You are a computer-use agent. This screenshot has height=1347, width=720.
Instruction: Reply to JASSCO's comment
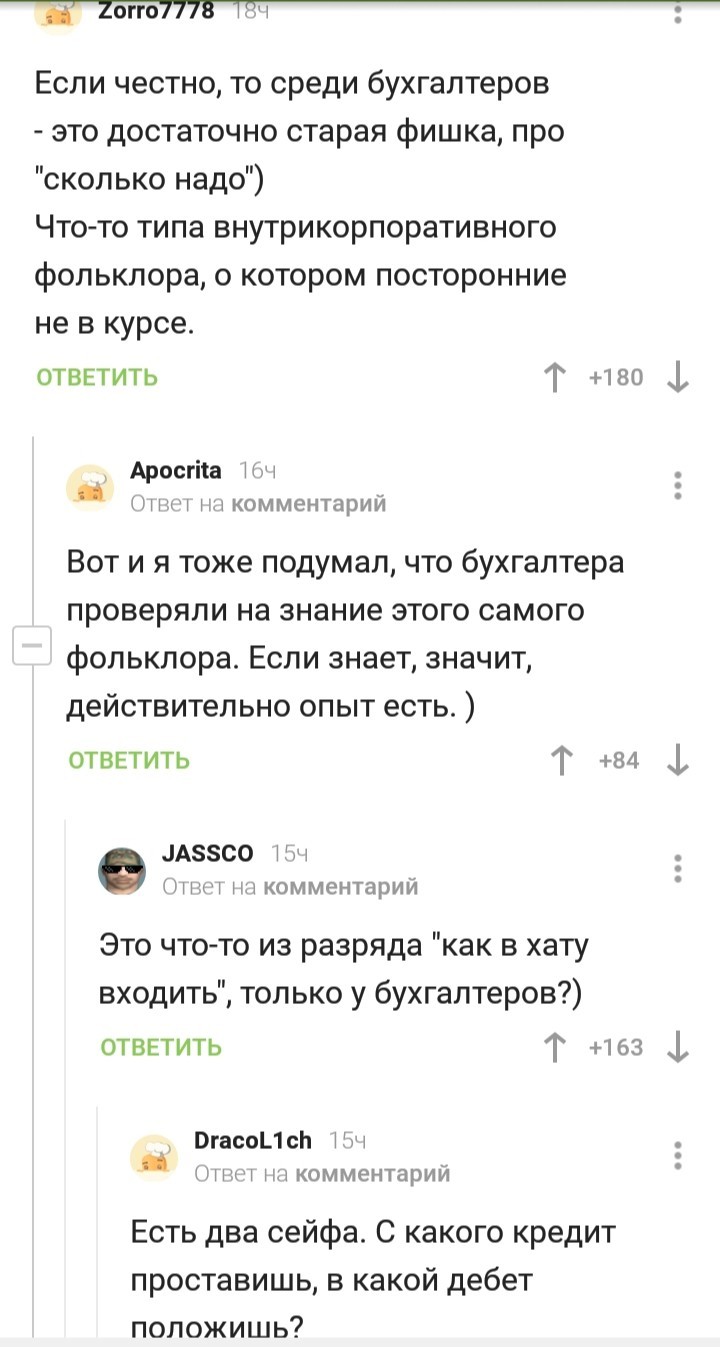point(161,1047)
